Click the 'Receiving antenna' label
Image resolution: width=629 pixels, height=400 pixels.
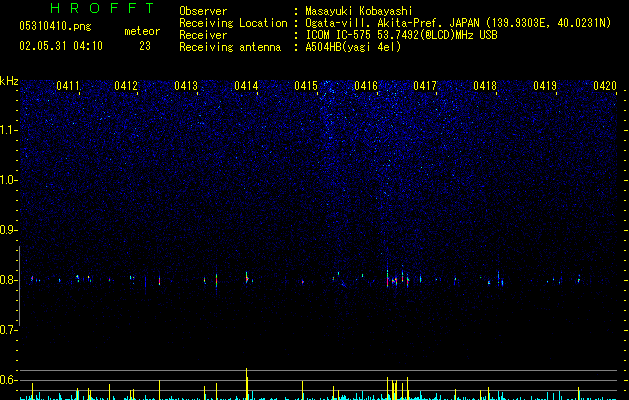(230, 47)
